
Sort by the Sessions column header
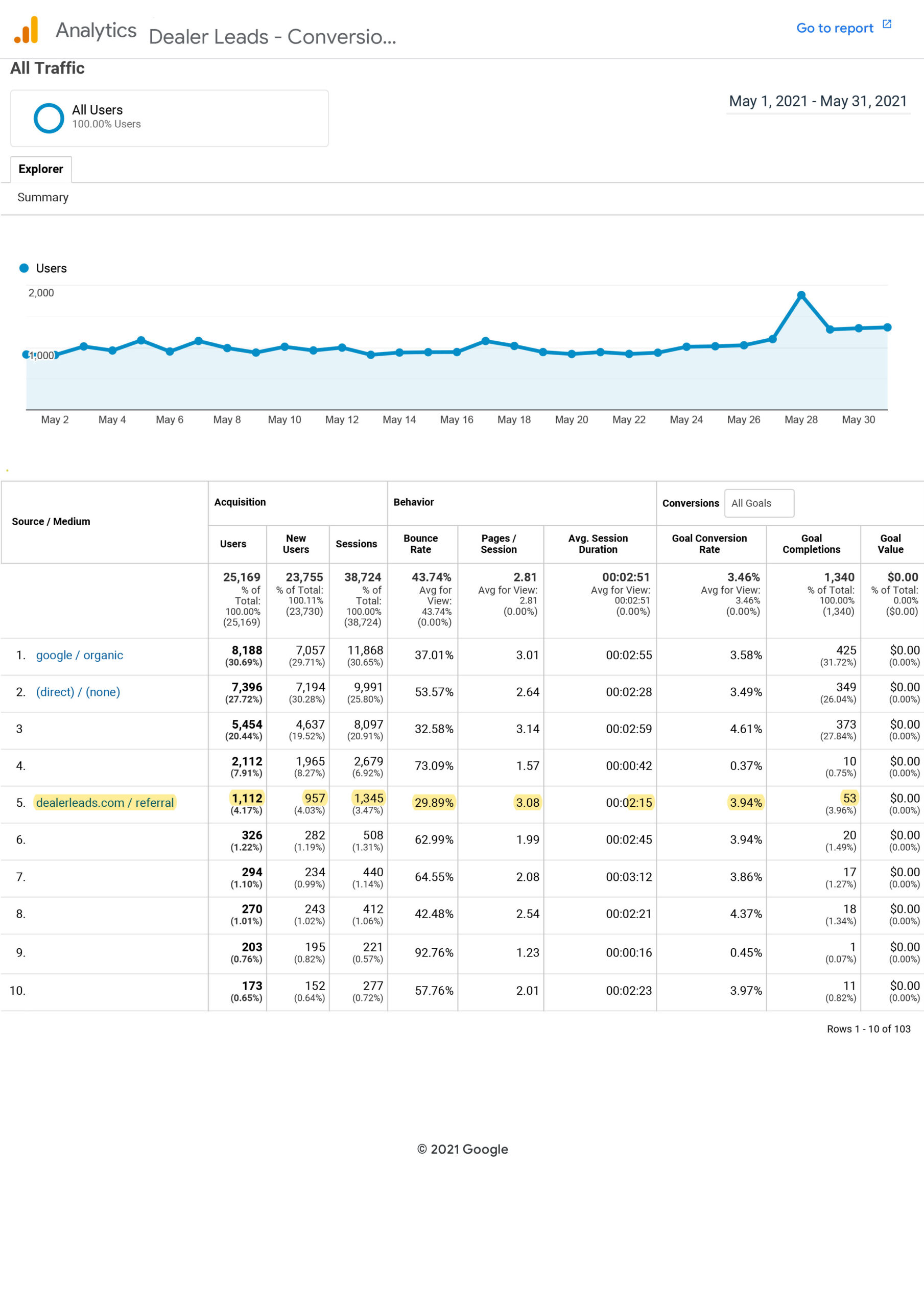click(x=356, y=544)
